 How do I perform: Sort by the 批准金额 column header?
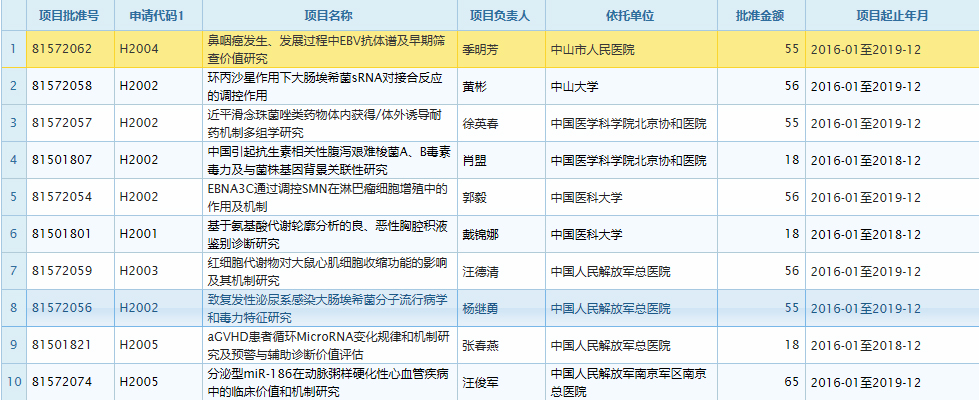coord(760,17)
